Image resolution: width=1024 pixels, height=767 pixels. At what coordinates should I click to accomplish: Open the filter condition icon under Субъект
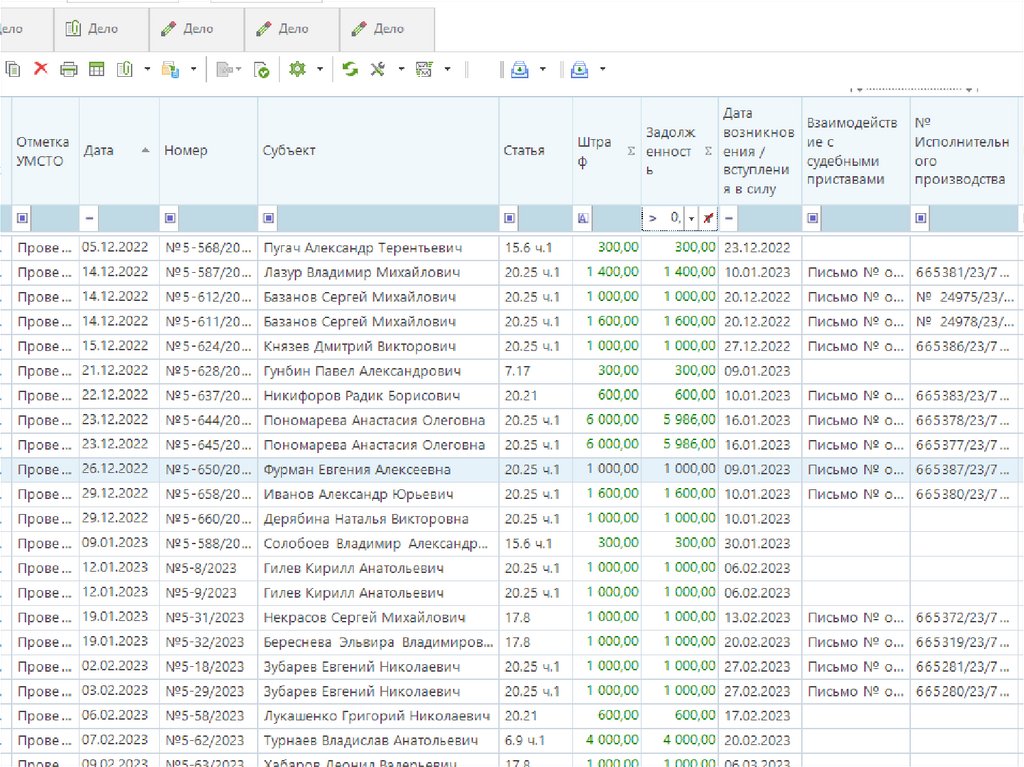269,218
